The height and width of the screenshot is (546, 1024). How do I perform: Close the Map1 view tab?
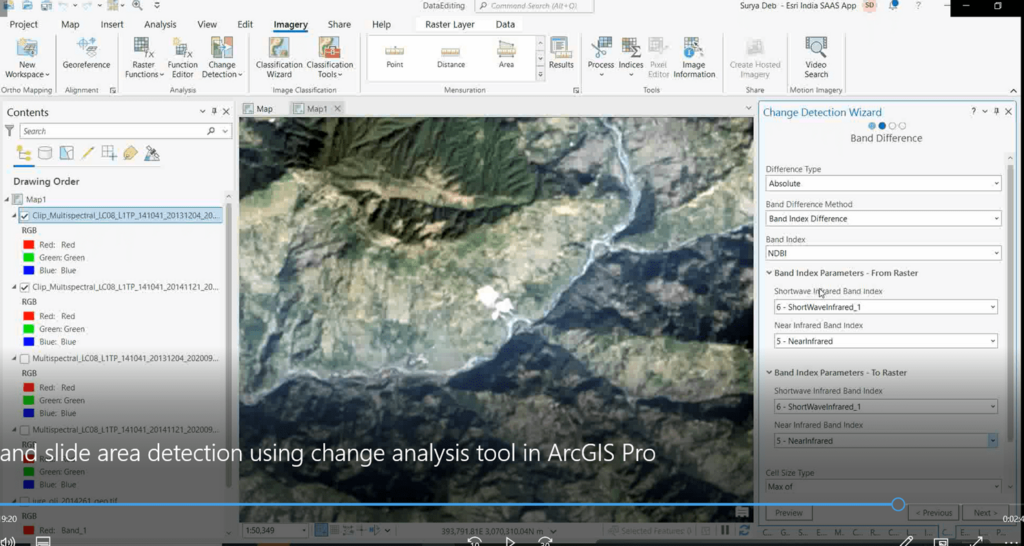coord(338,109)
